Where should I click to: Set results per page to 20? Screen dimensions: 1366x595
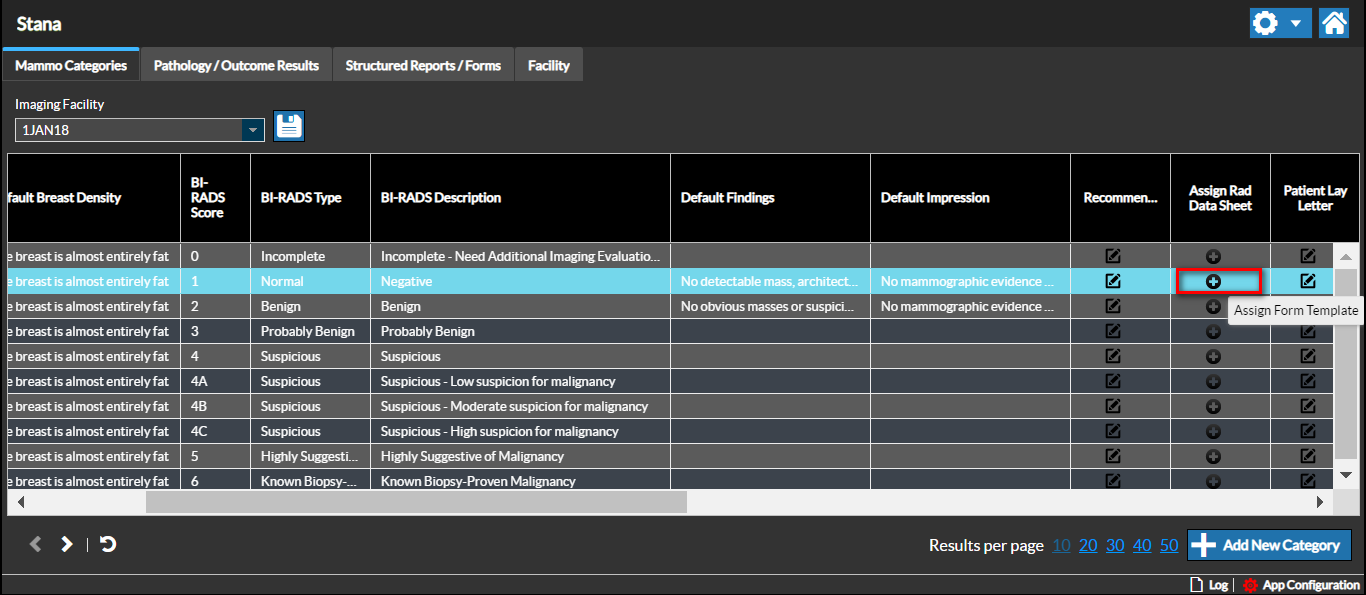click(1088, 545)
